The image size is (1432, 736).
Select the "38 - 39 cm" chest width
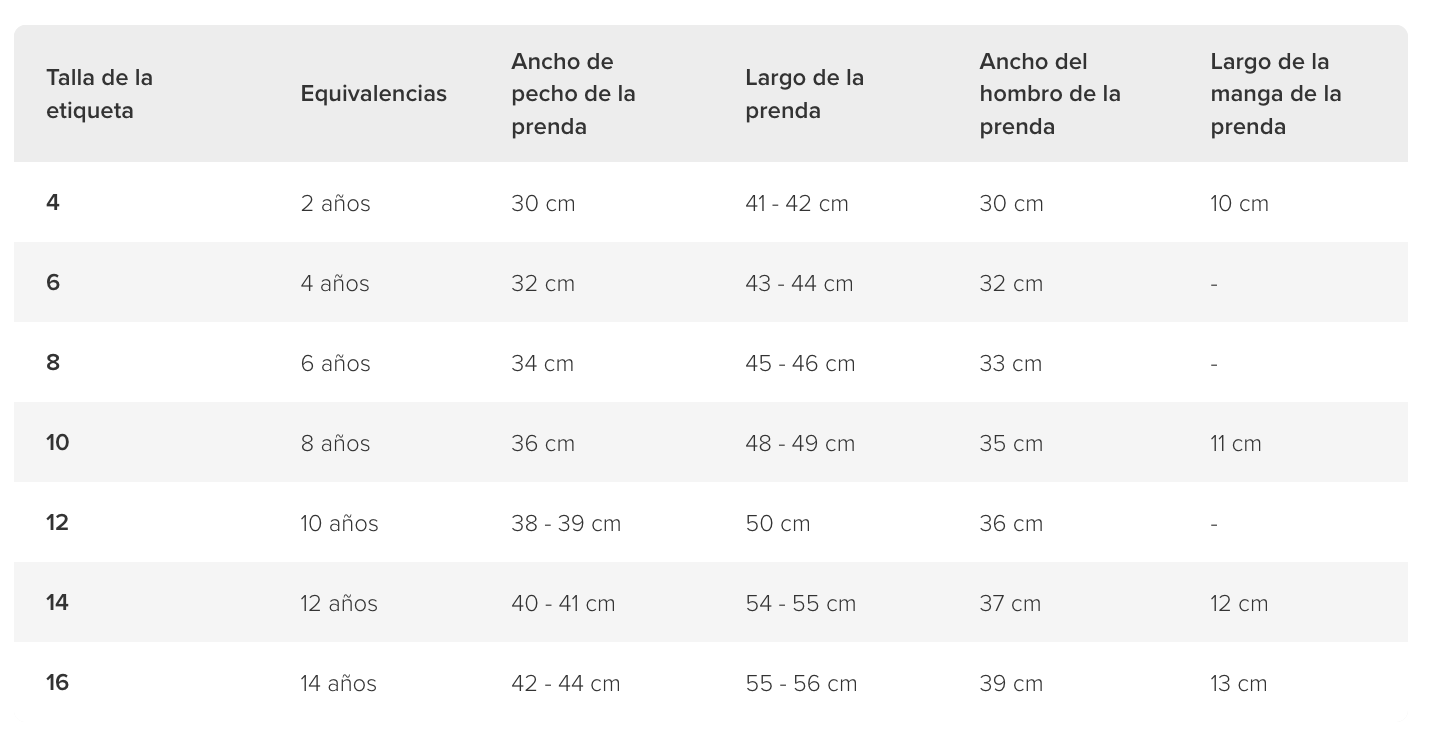[x=566, y=524]
